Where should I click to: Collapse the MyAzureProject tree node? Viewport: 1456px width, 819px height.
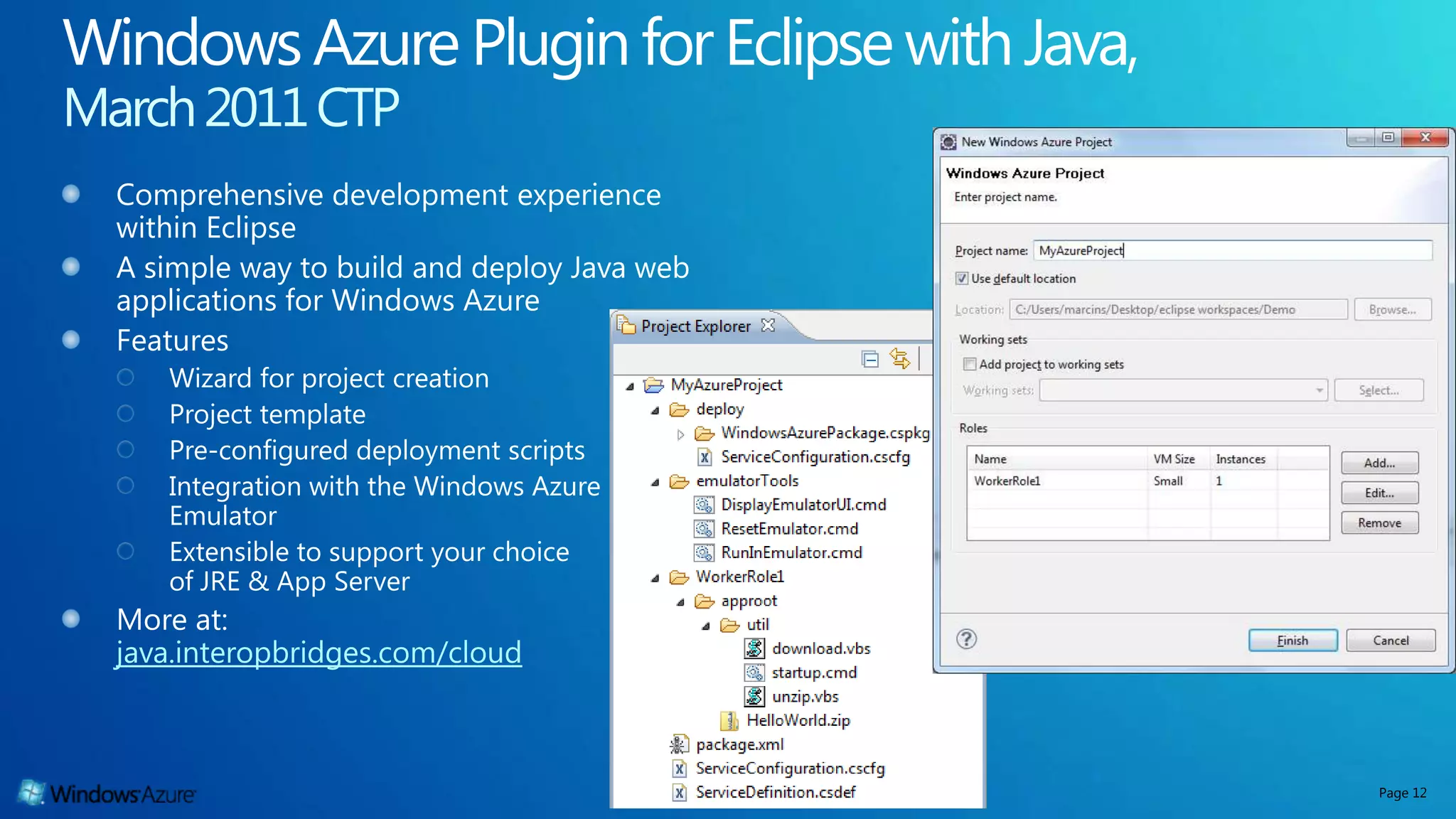tap(630, 386)
